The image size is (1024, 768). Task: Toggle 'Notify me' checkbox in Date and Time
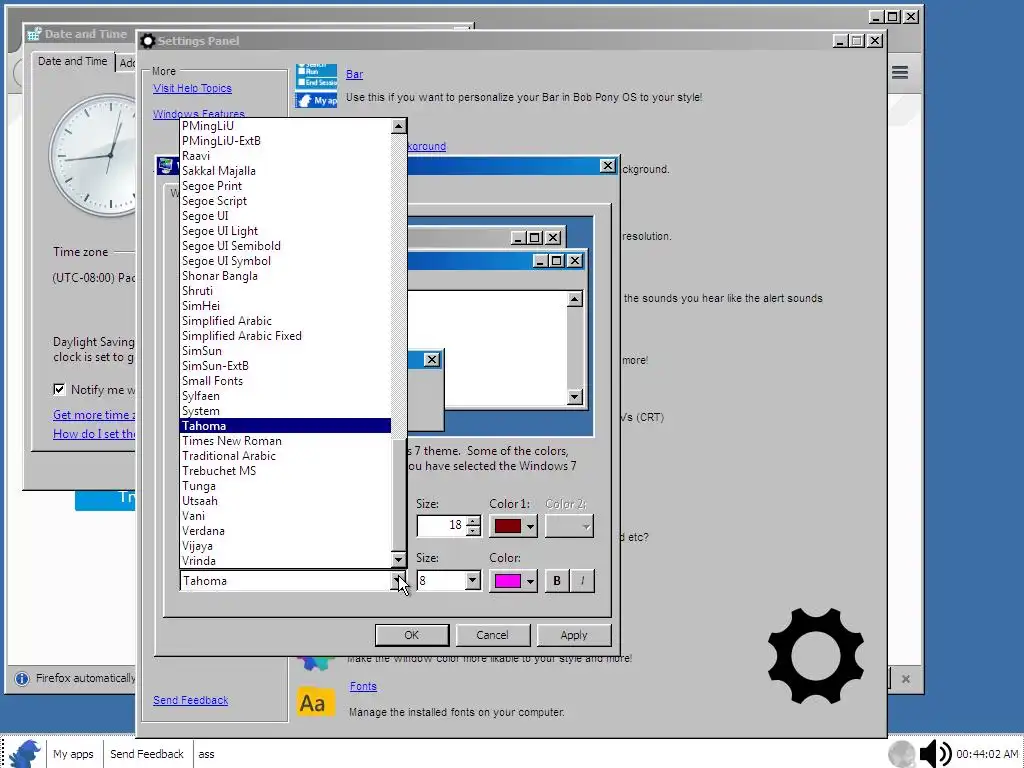pyautogui.click(x=59, y=389)
